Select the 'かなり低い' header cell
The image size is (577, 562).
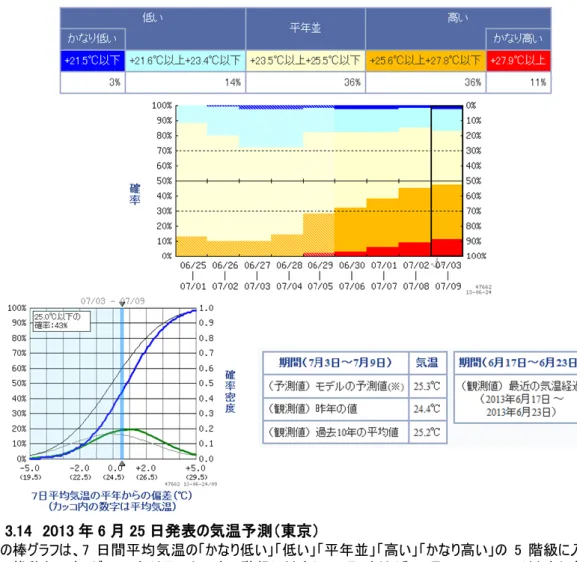[x=93, y=39]
